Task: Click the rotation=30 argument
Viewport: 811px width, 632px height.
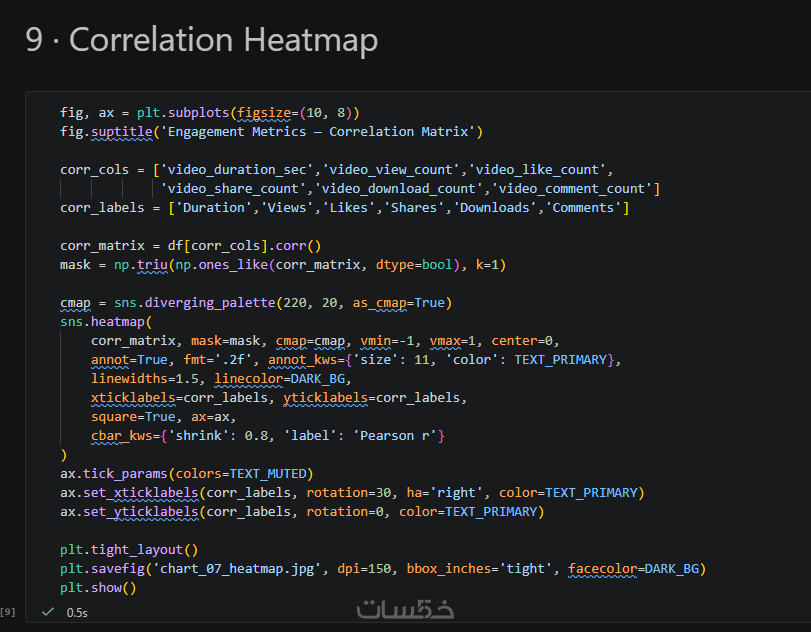Action: 349,493
